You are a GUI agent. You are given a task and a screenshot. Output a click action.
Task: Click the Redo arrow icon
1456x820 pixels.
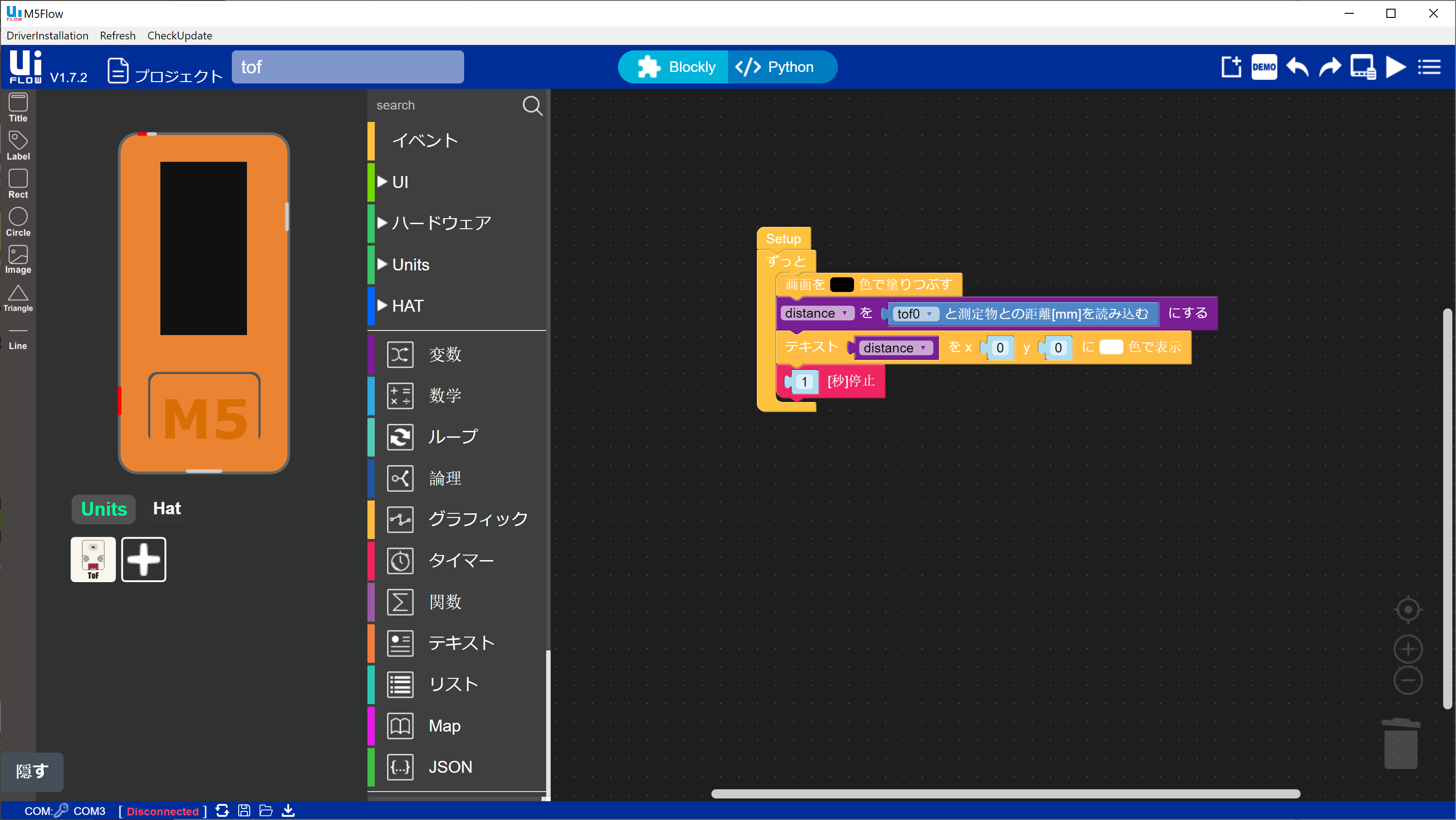(1330, 67)
